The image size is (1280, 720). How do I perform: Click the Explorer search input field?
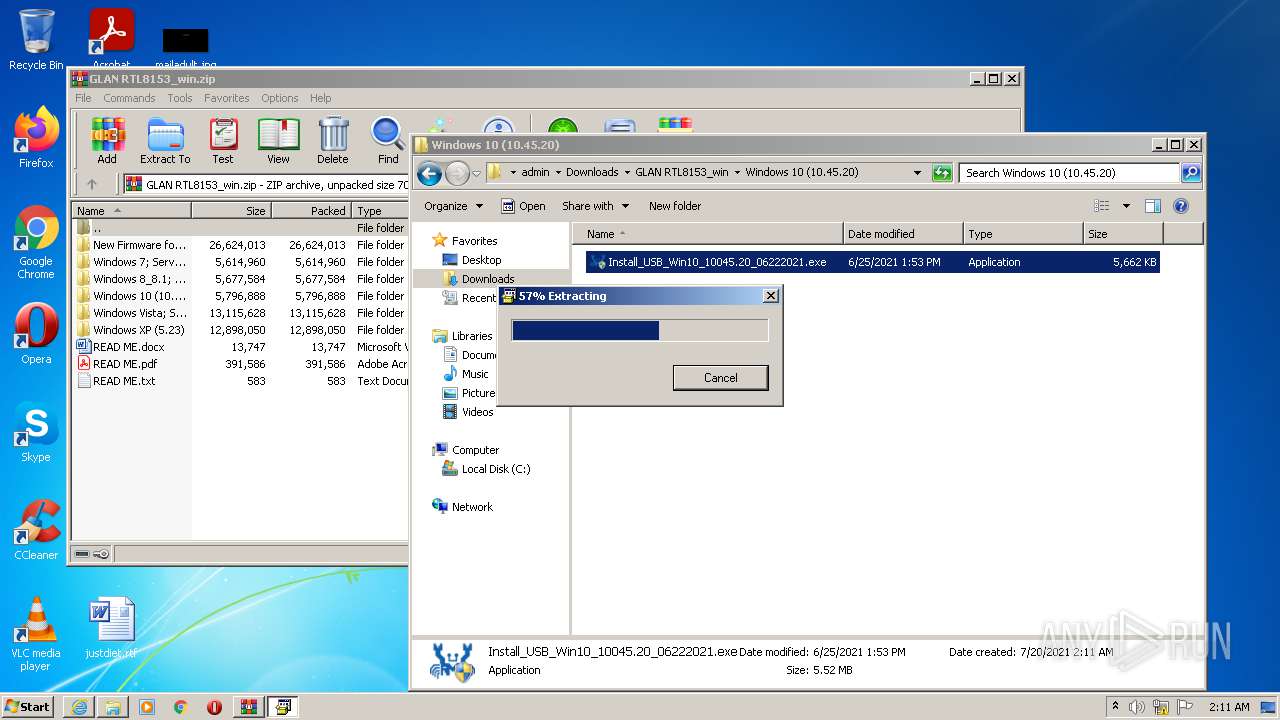(x=1069, y=173)
